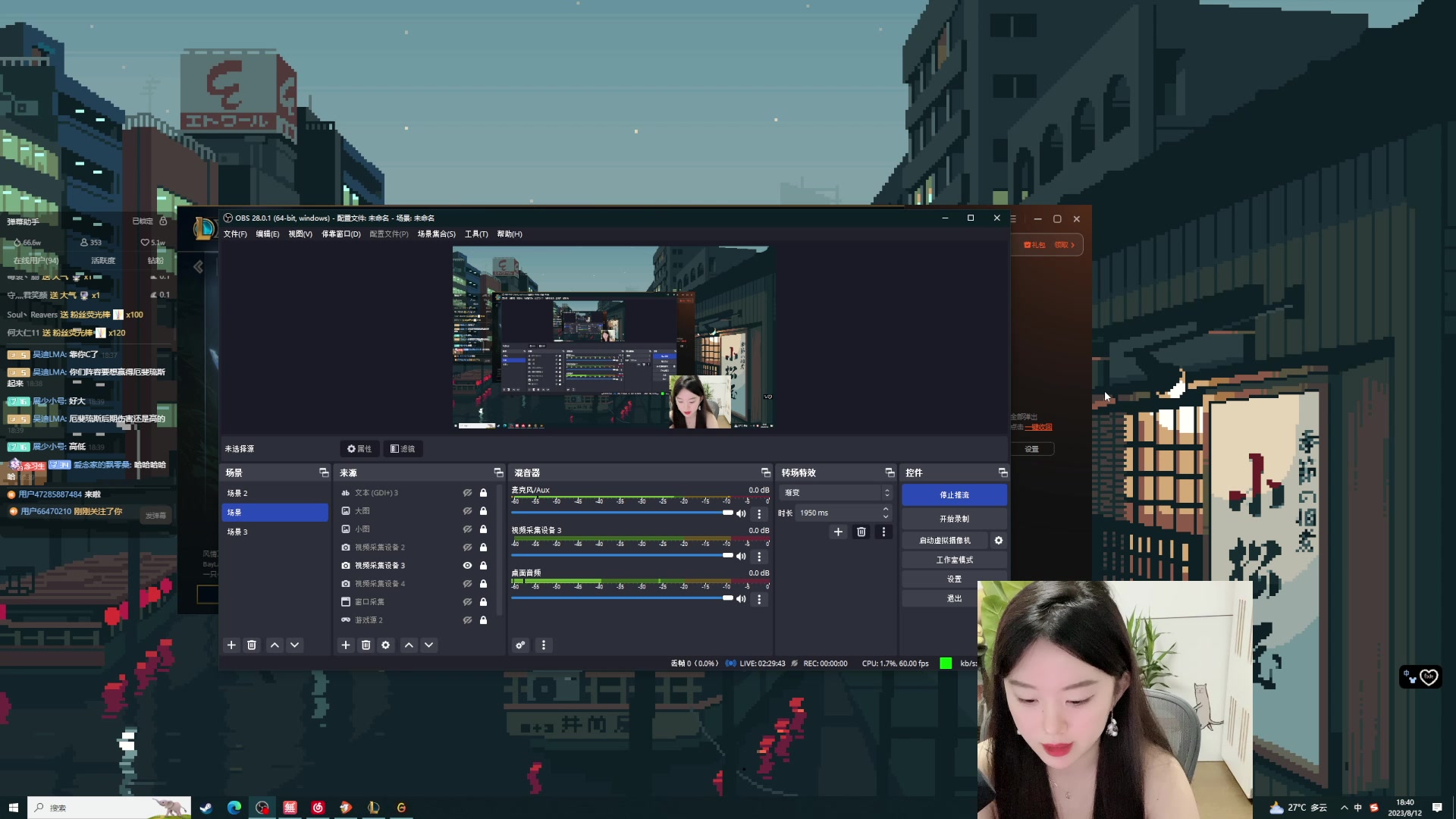Unlock the 视频采集设备 3 source

483,566
